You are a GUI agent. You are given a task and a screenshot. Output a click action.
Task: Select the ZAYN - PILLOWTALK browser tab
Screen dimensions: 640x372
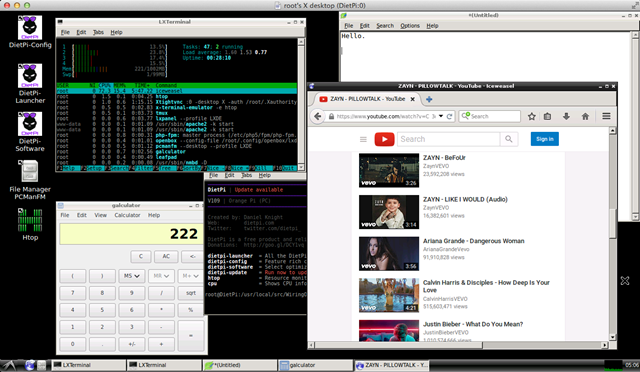367,99
